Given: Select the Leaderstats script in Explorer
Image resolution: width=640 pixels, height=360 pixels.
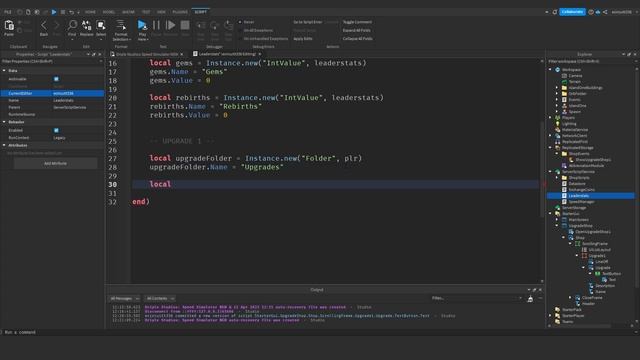Looking at the screenshot, I should point(578,196).
